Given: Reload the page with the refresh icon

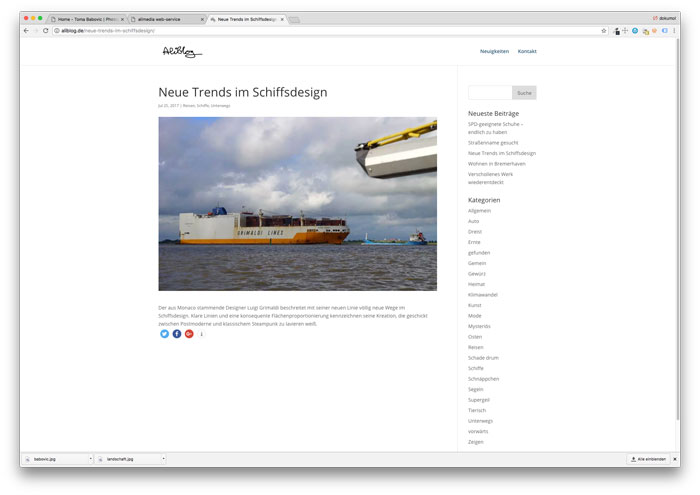Looking at the screenshot, I should 46,31.
